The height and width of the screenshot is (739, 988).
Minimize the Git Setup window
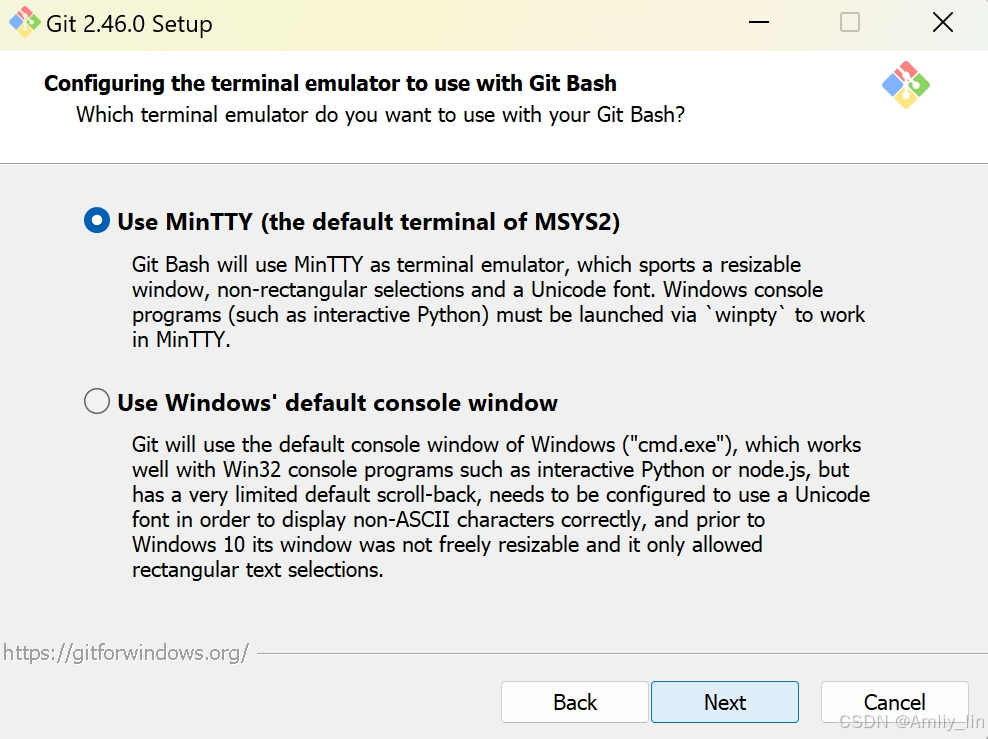(x=759, y=23)
